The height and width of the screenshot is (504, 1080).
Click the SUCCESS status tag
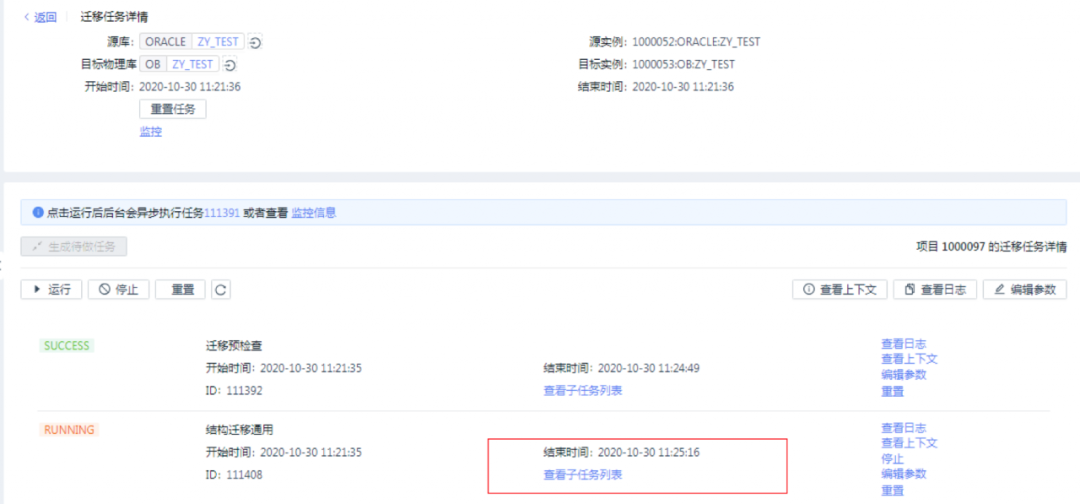pyautogui.click(x=67, y=346)
